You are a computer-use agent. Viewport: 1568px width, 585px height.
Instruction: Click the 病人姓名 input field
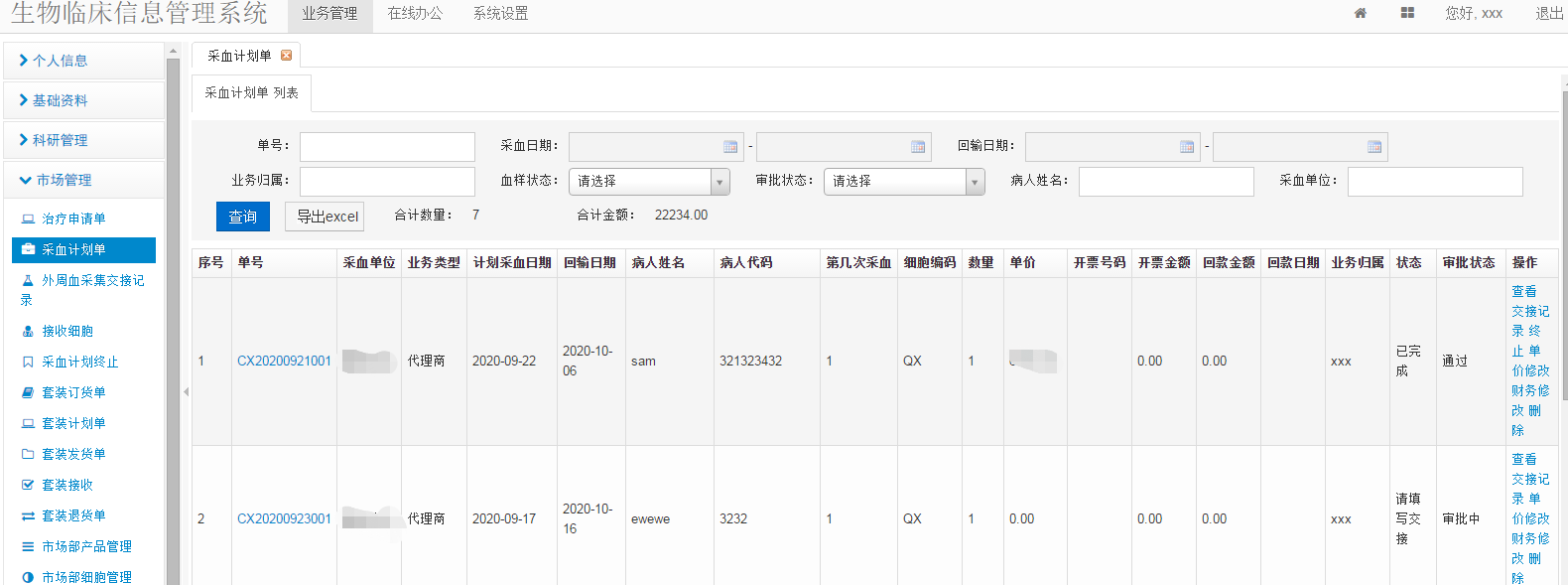click(x=1166, y=182)
